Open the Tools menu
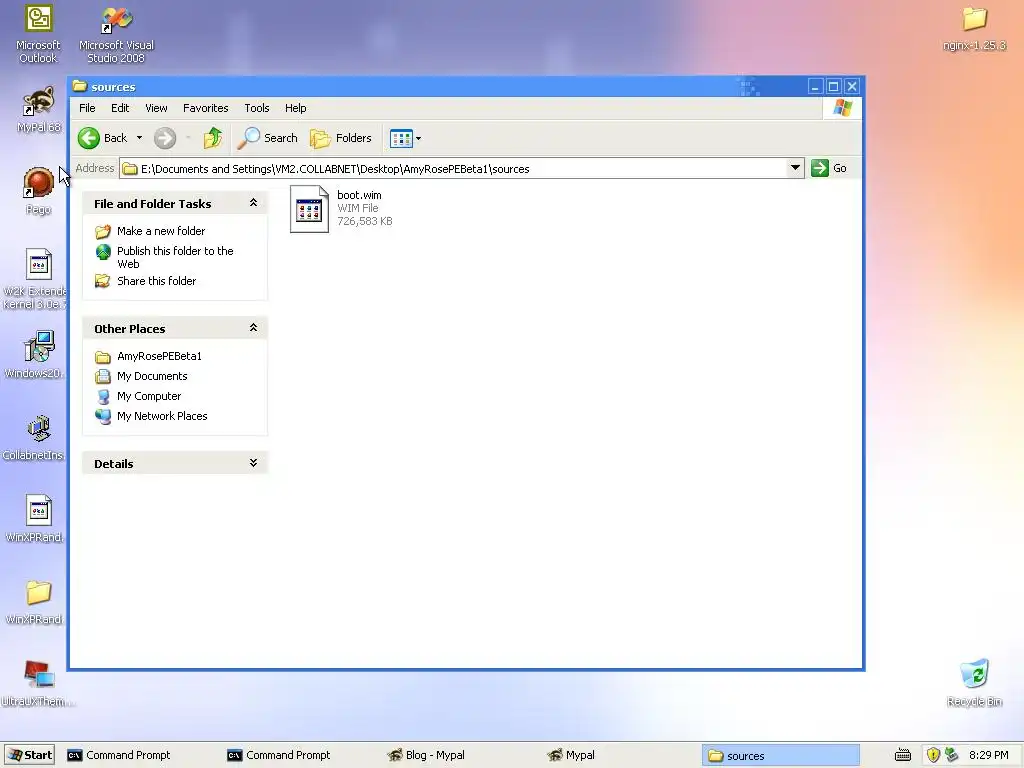This screenshot has height=768, width=1024. [x=257, y=108]
